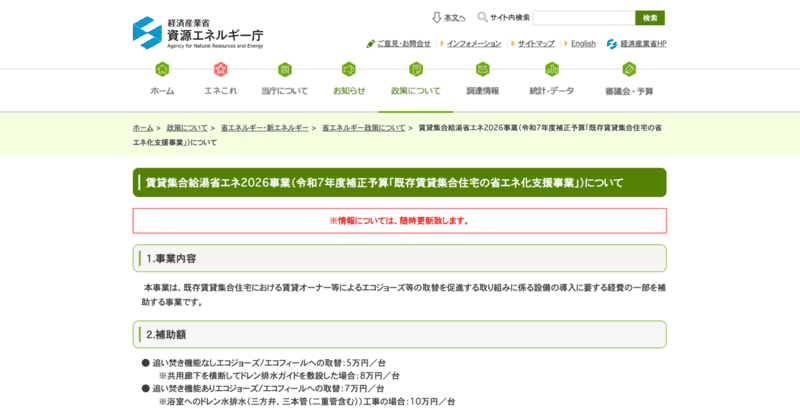
Task: Click the red star icon above エネこれ
Action: click(220, 69)
